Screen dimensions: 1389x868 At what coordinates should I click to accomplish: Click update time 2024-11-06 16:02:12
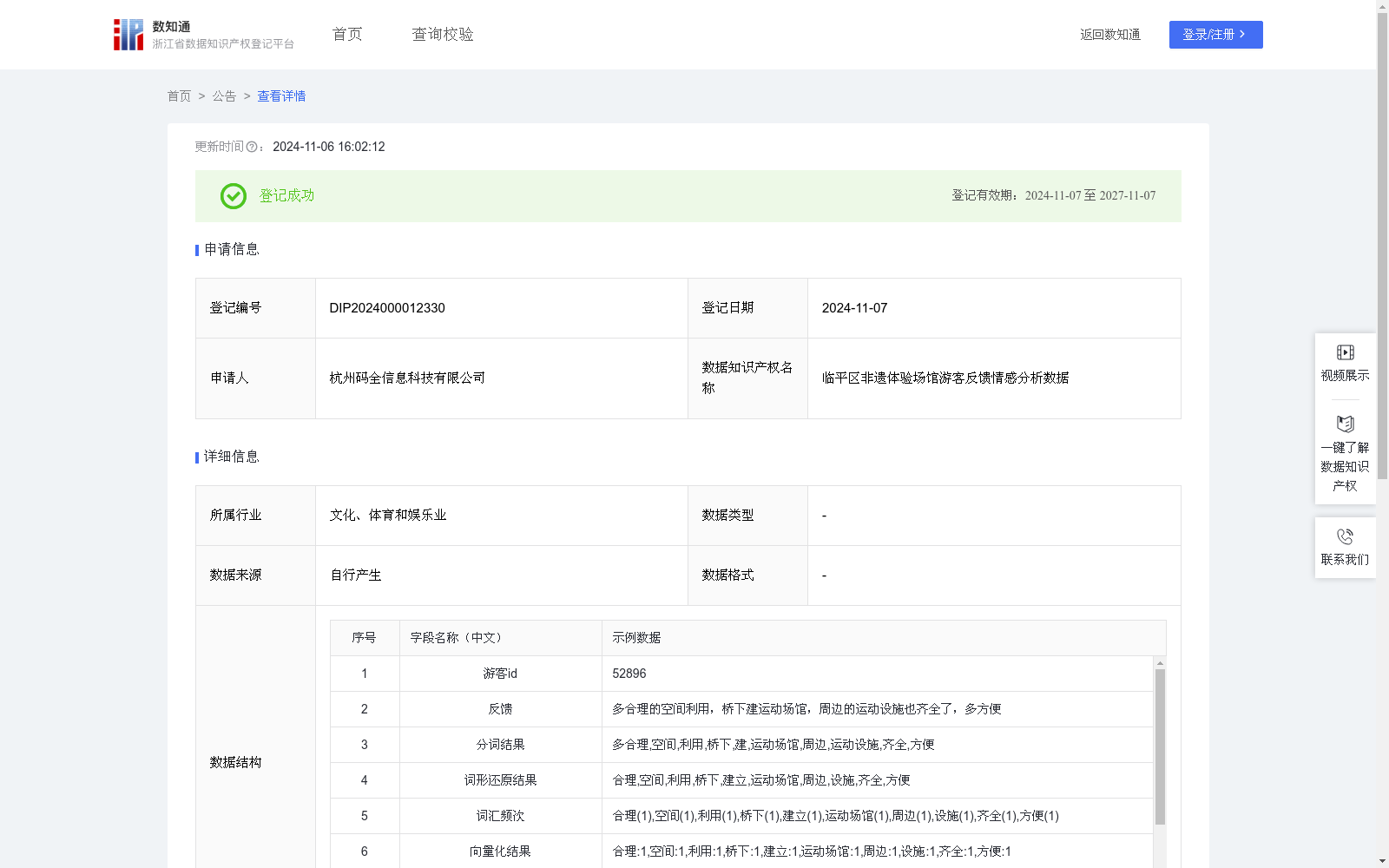[x=329, y=148]
